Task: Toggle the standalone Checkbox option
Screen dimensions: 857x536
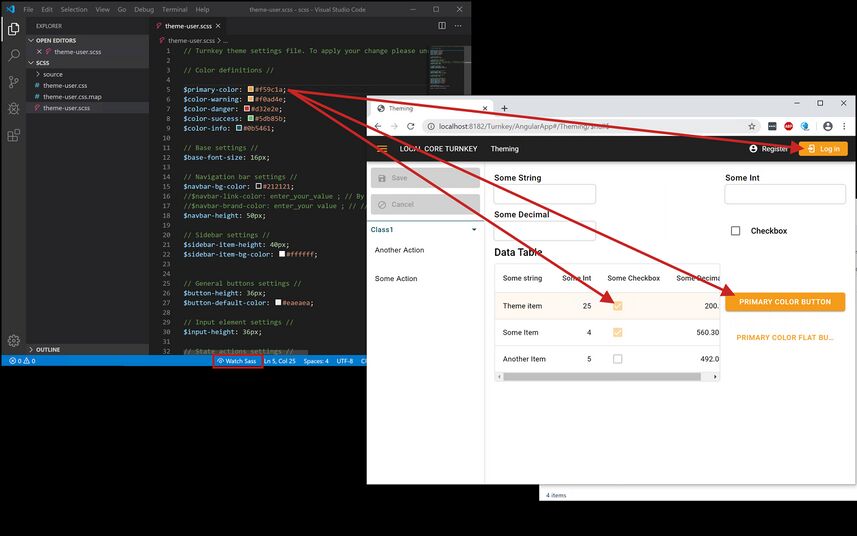Action: [x=735, y=231]
